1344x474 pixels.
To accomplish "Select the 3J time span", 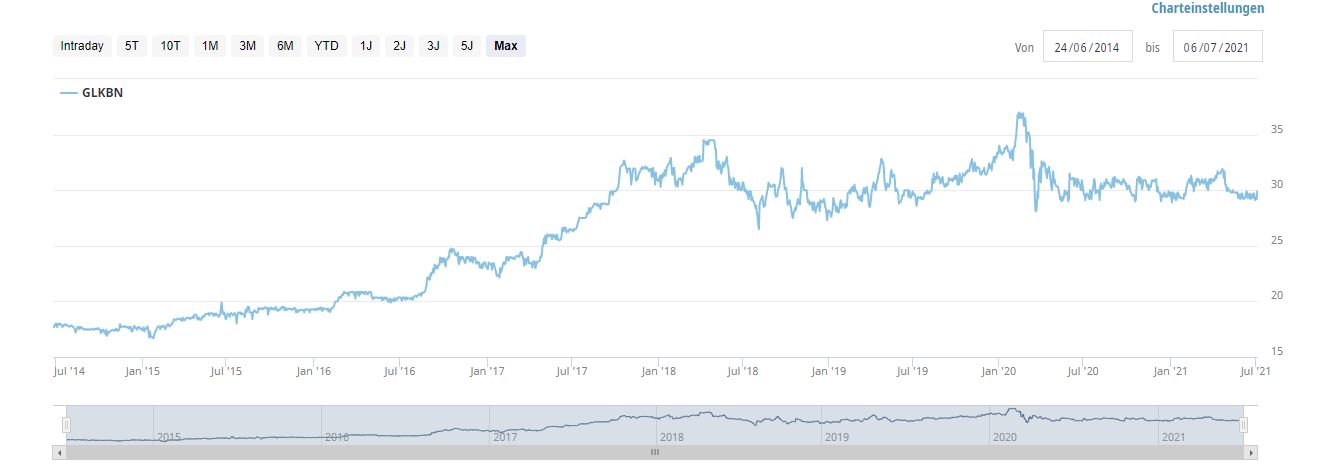I will [x=433, y=46].
